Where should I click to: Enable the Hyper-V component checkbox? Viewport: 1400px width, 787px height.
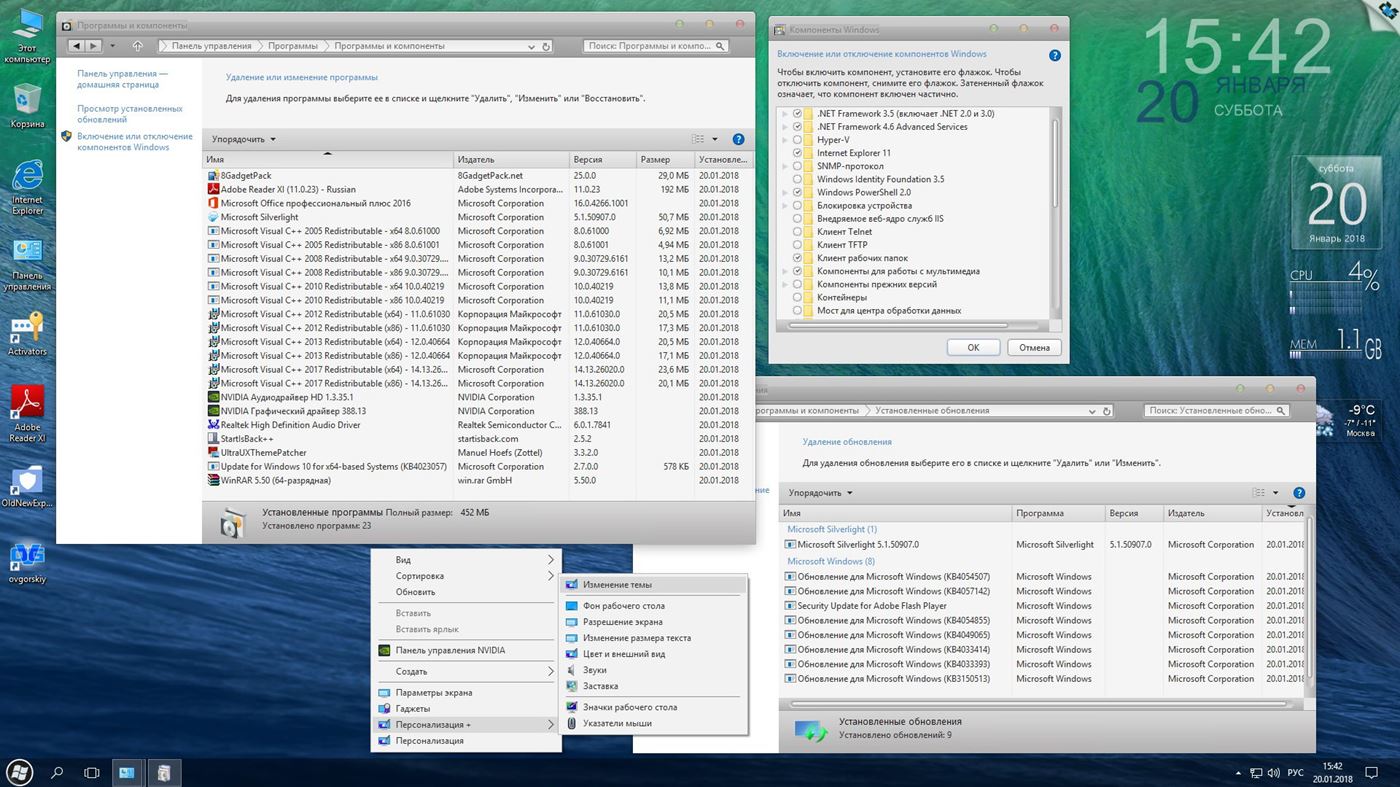[x=797, y=140]
